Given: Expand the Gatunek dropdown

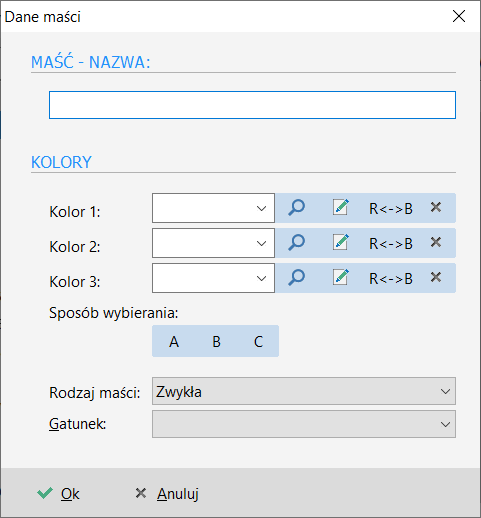Looking at the screenshot, I should coord(304,424).
